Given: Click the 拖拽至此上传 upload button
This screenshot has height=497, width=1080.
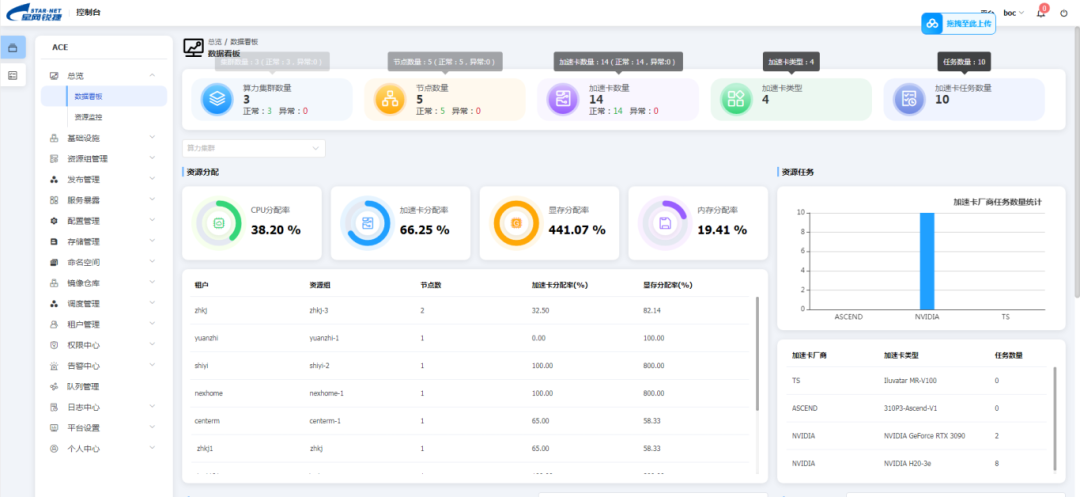Looking at the screenshot, I should point(957,23).
